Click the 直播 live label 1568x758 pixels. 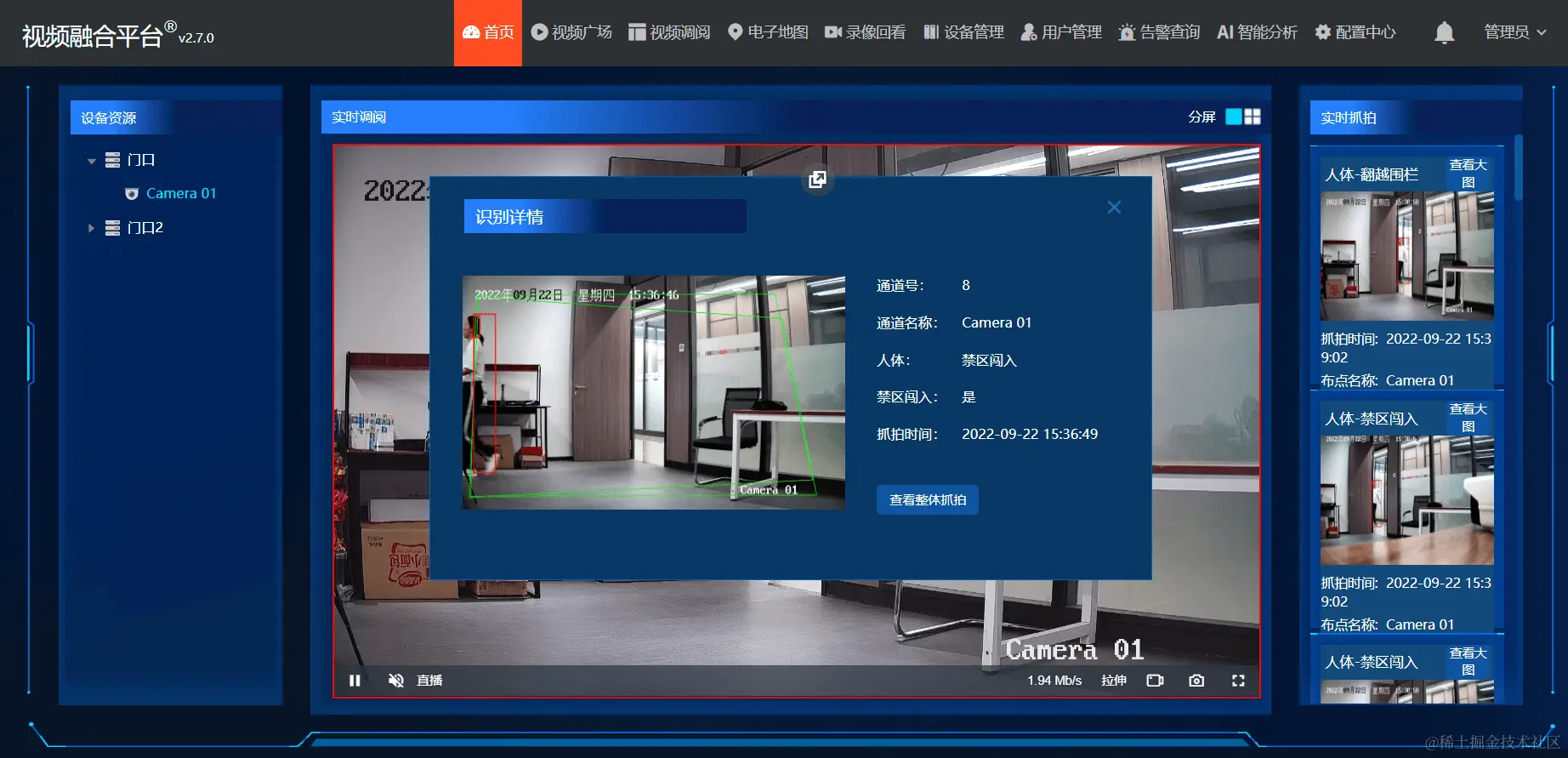click(x=429, y=681)
